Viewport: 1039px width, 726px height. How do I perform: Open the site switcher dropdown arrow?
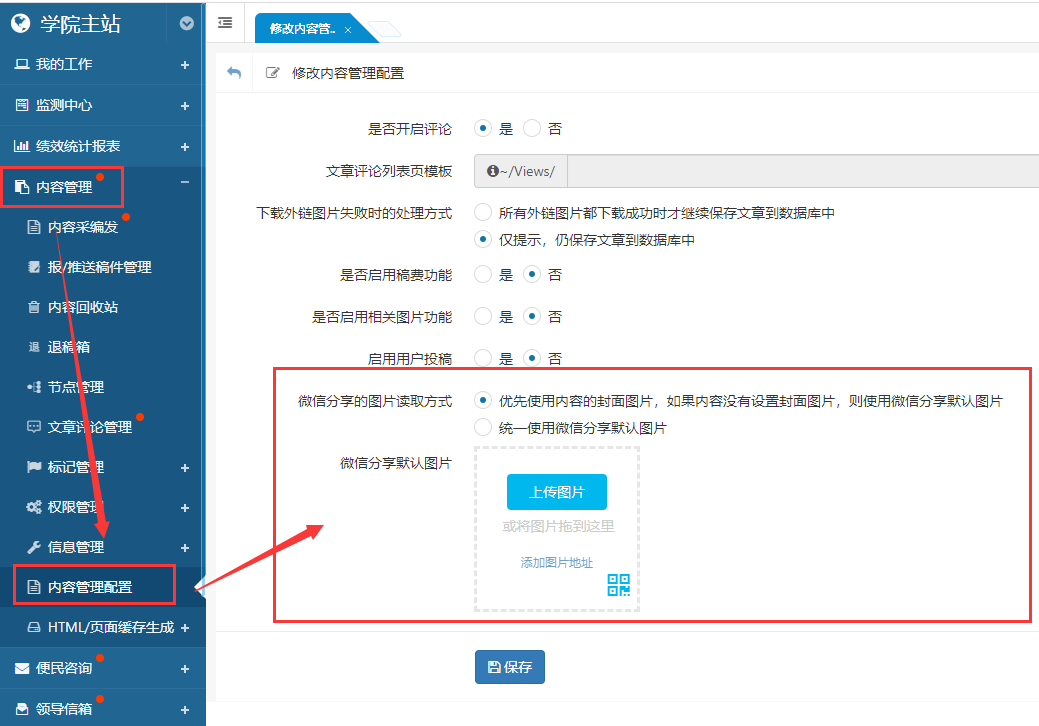coord(186,23)
